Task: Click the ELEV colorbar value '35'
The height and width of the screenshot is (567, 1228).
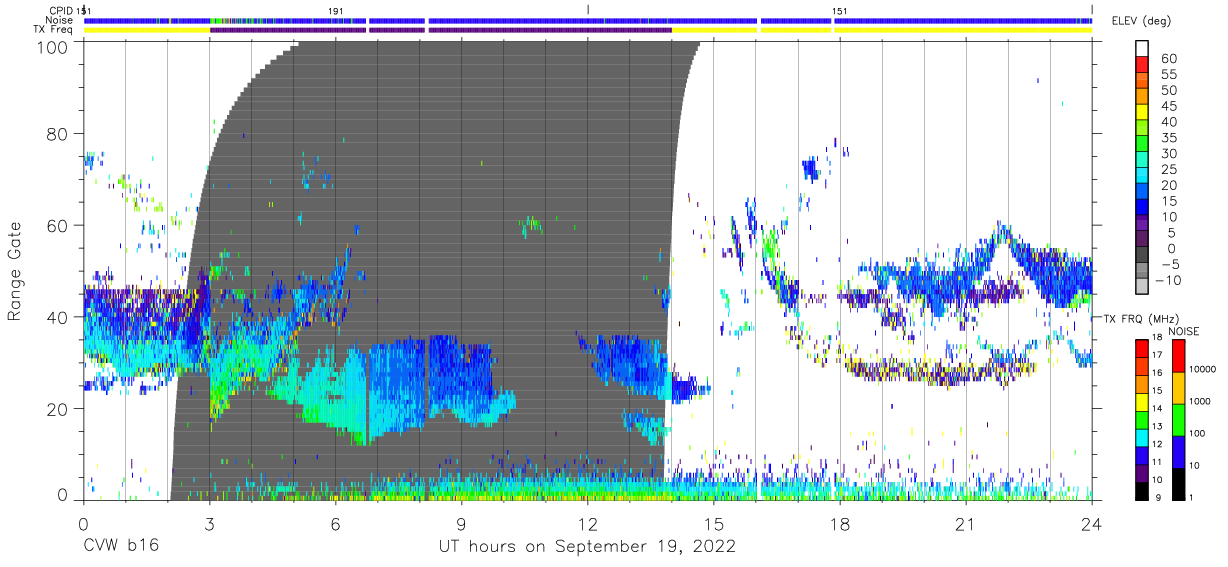Action: (x=1168, y=138)
